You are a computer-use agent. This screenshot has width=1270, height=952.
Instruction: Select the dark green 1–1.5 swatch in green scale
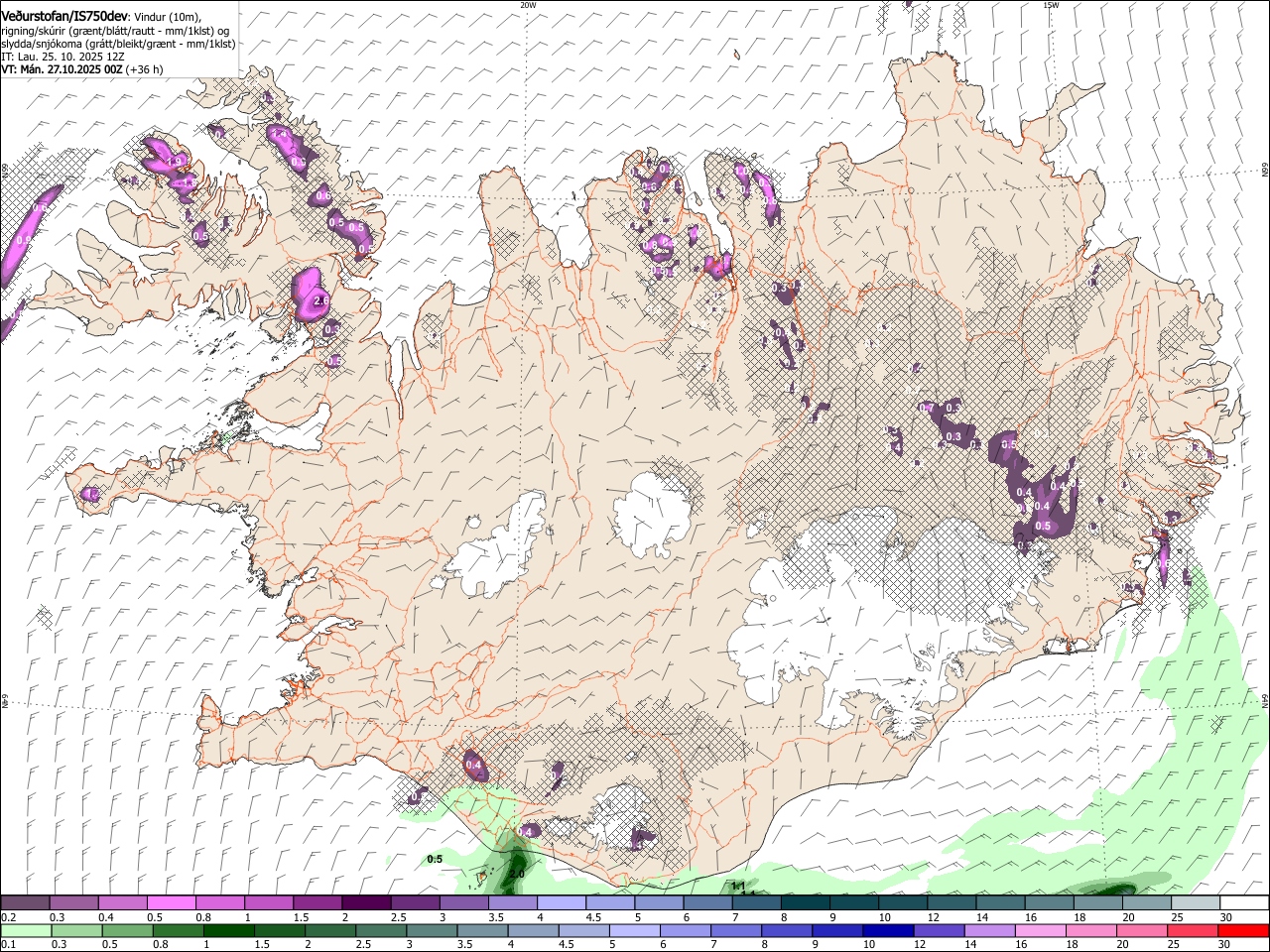(229, 931)
